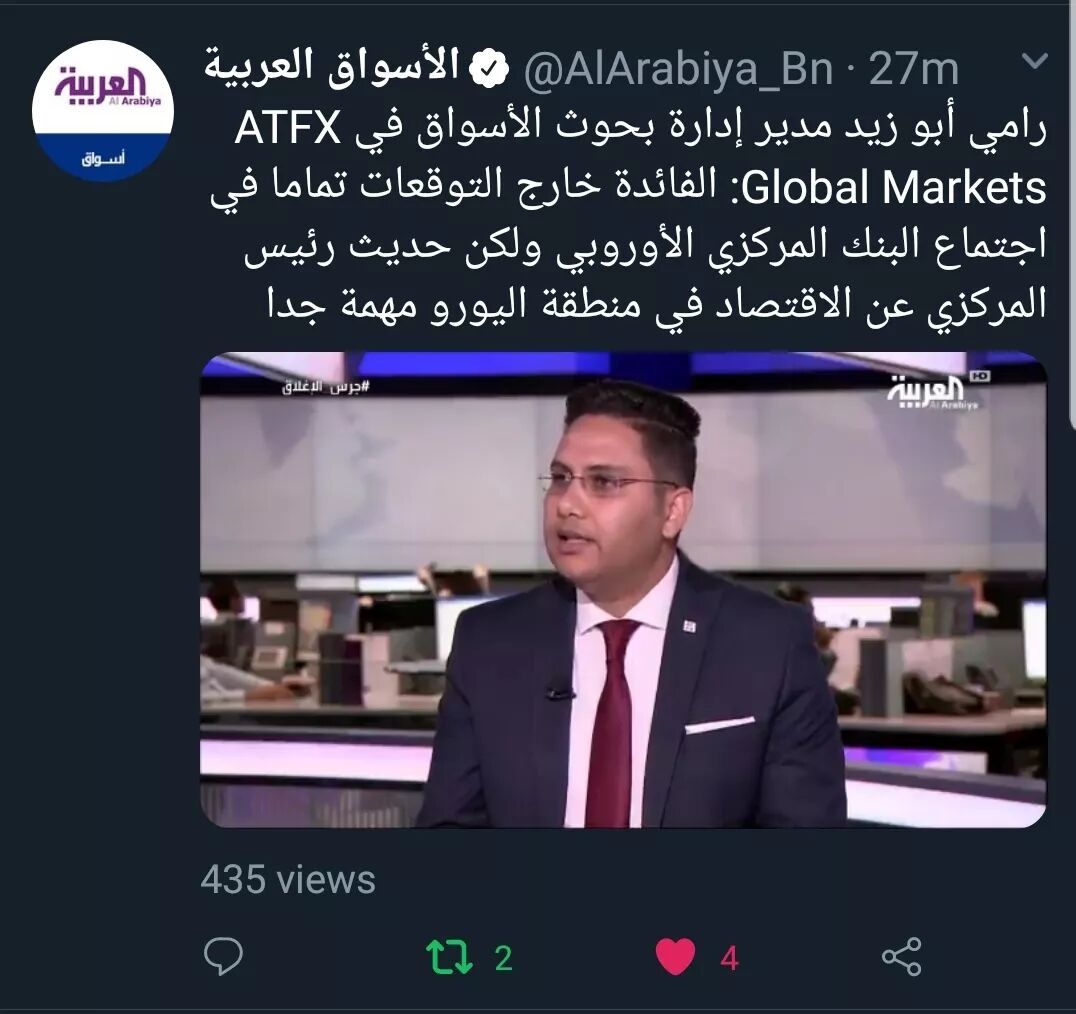This screenshot has height=1014, width=1076.
Task: Click the tweet line mentioning البنك المركزي الأوروبي
Action: [645, 246]
